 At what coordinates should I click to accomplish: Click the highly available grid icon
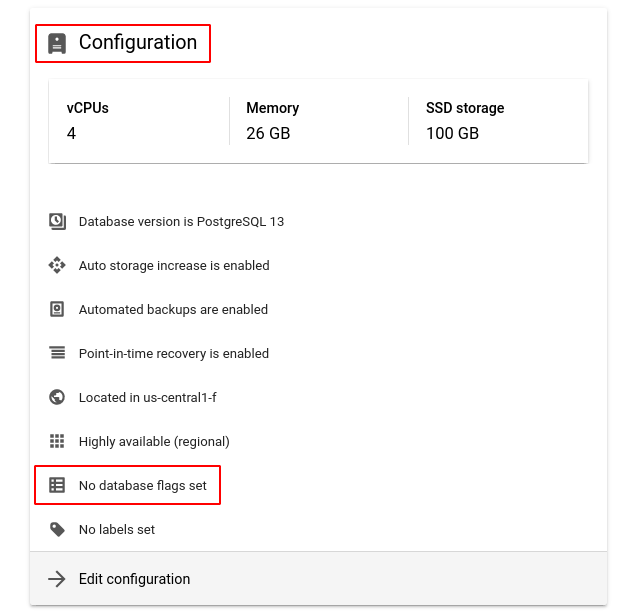[x=57, y=441]
